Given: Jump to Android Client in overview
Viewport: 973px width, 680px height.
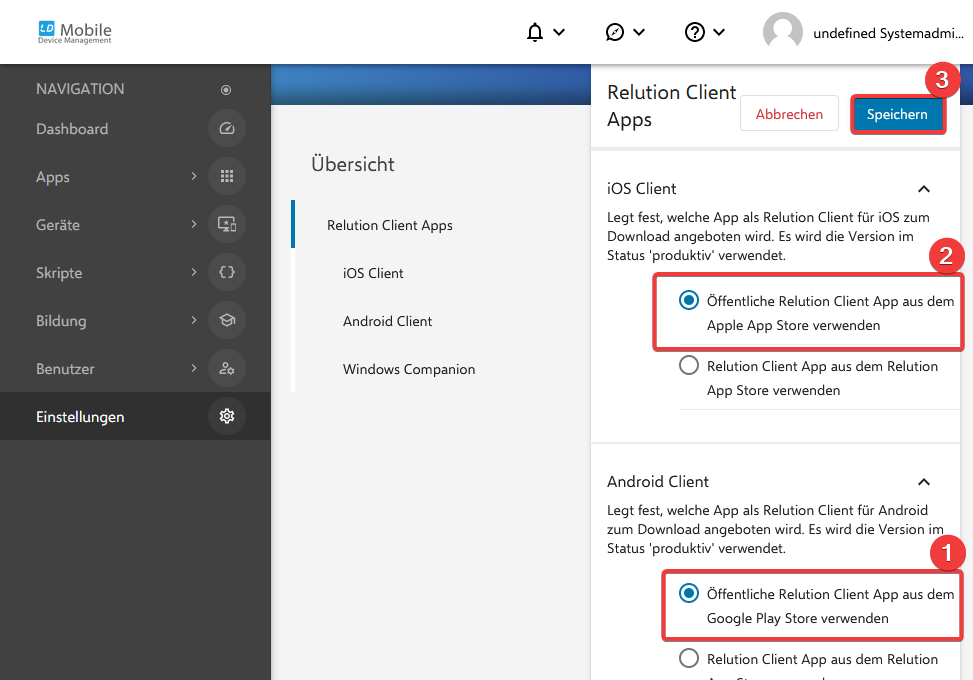Looking at the screenshot, I should tap(387, 321).
